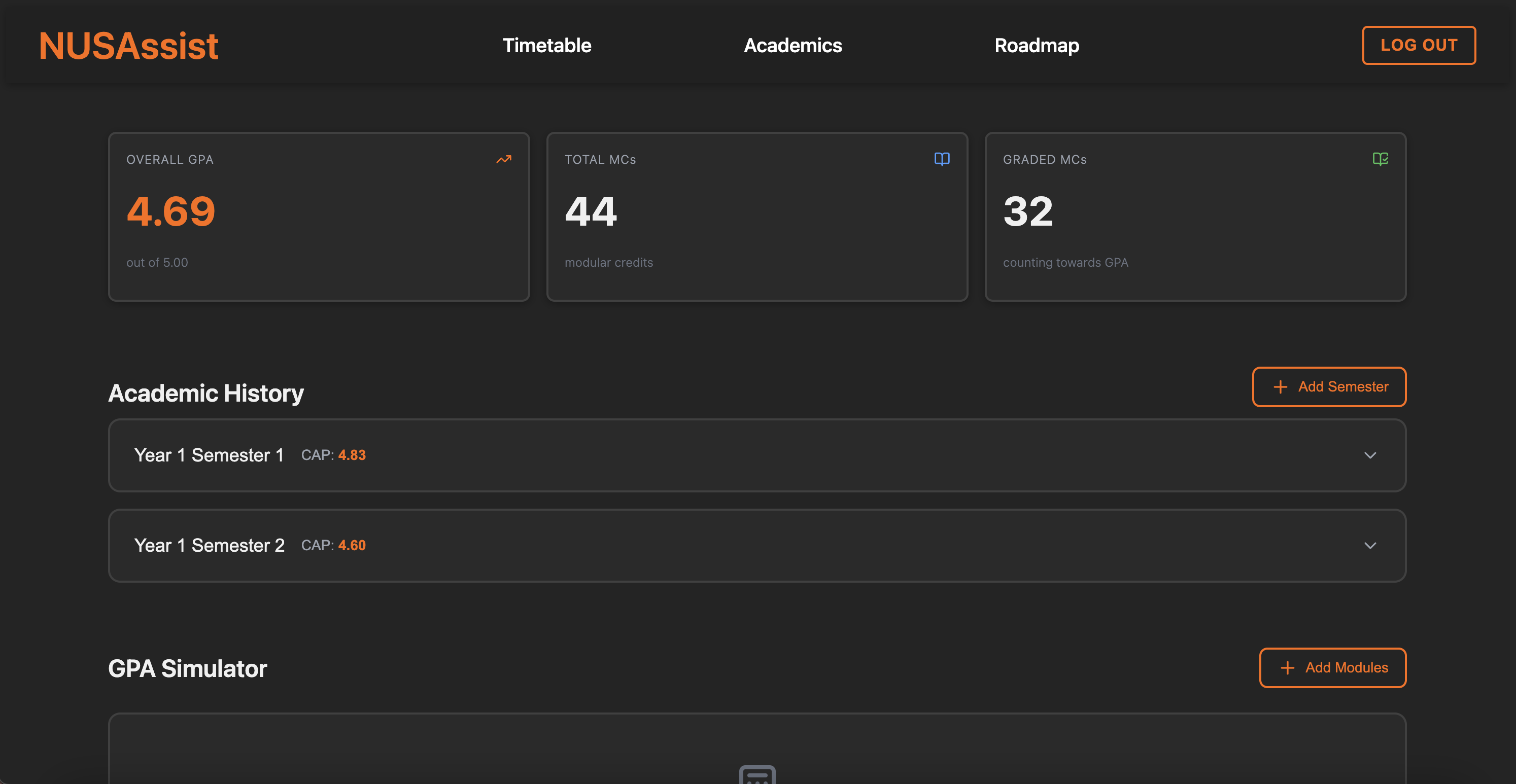The height and width of the screenshot is (784, 1516).
Task: Click the TOTAL MCs label
Action: (600, 159)
